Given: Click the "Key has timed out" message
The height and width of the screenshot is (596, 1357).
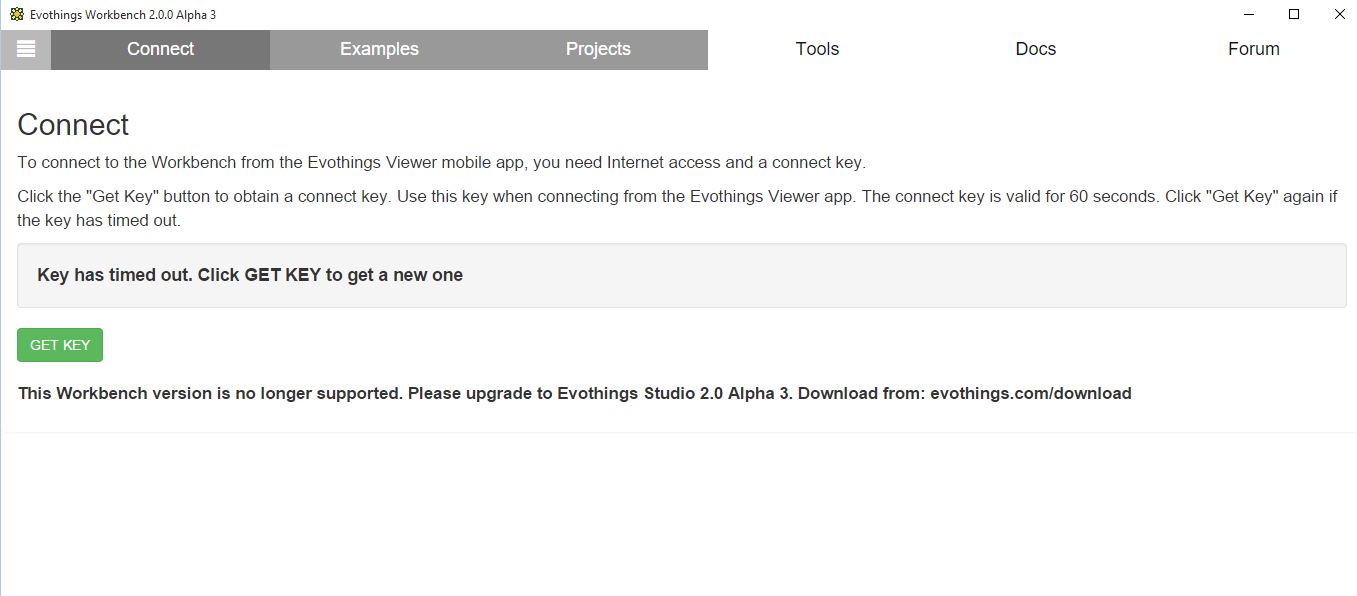Looking at the screenshot, I should [x=250, y=275].
